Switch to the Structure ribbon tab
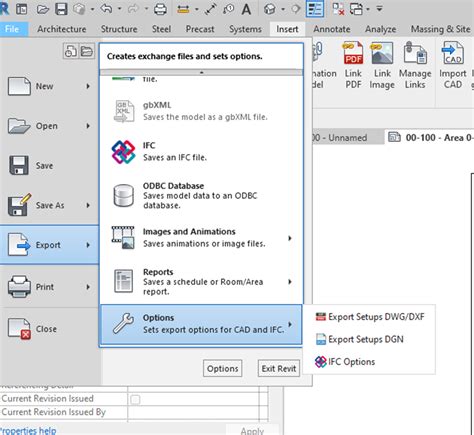This screenshot has height=435, width=474. point(119,29)
